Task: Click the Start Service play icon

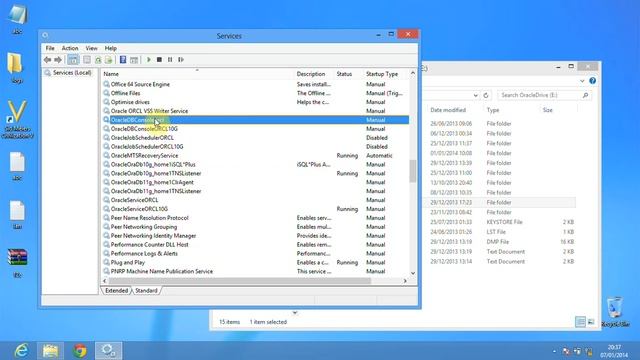Action: 149,60
